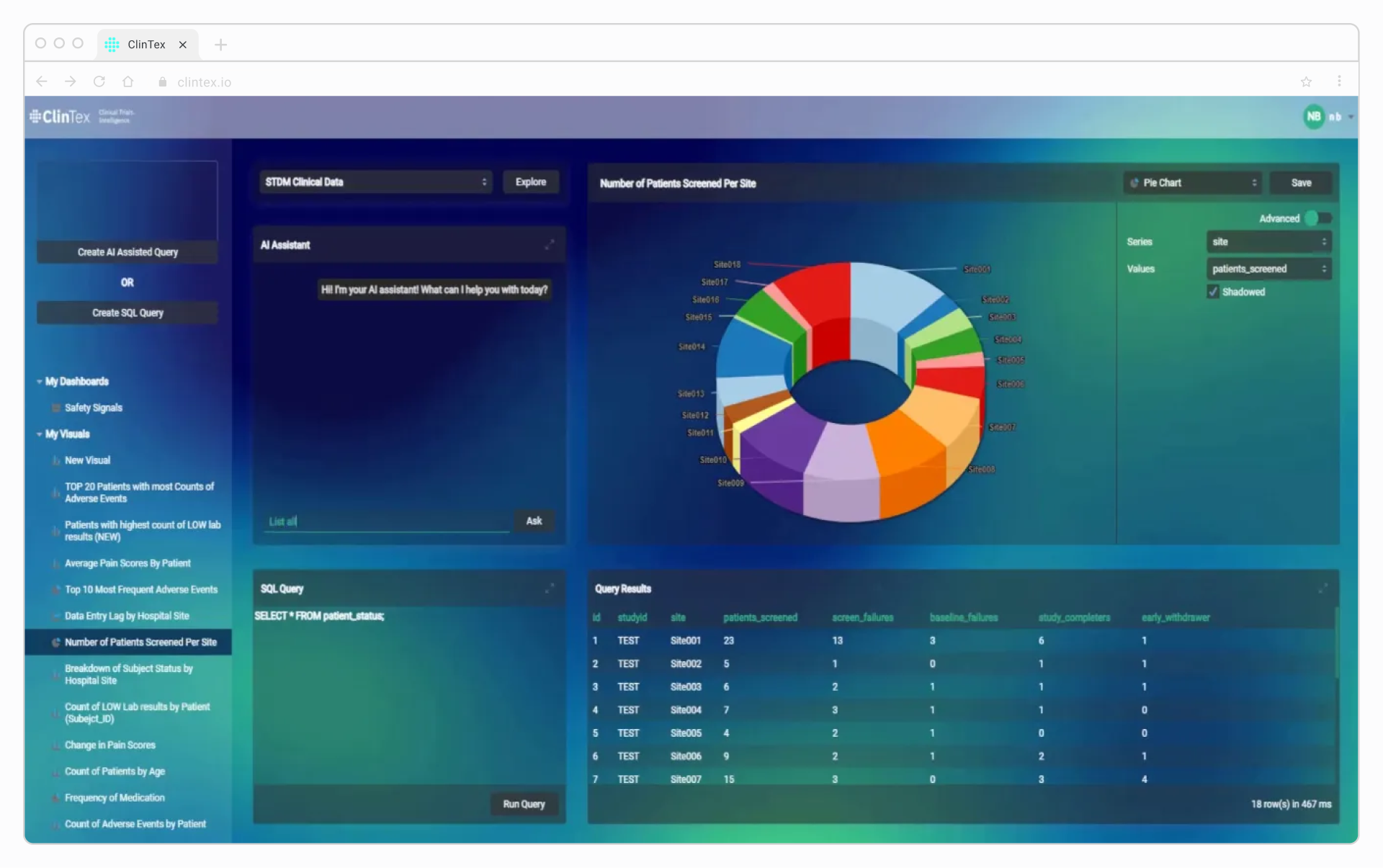Click the ClinTex logo
The image size is (1383, 868).
click(x=61, y=116)
